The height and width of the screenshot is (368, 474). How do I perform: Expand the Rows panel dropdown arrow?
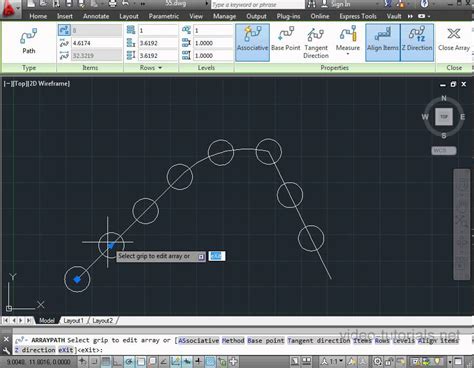point(160,68)
